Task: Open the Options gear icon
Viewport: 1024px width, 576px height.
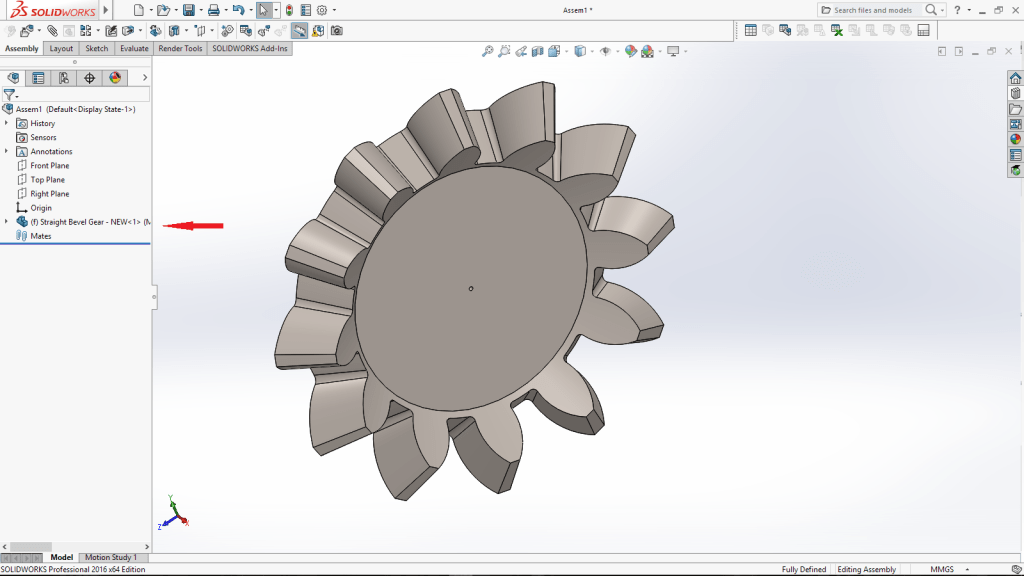Action: coord(321,10)
